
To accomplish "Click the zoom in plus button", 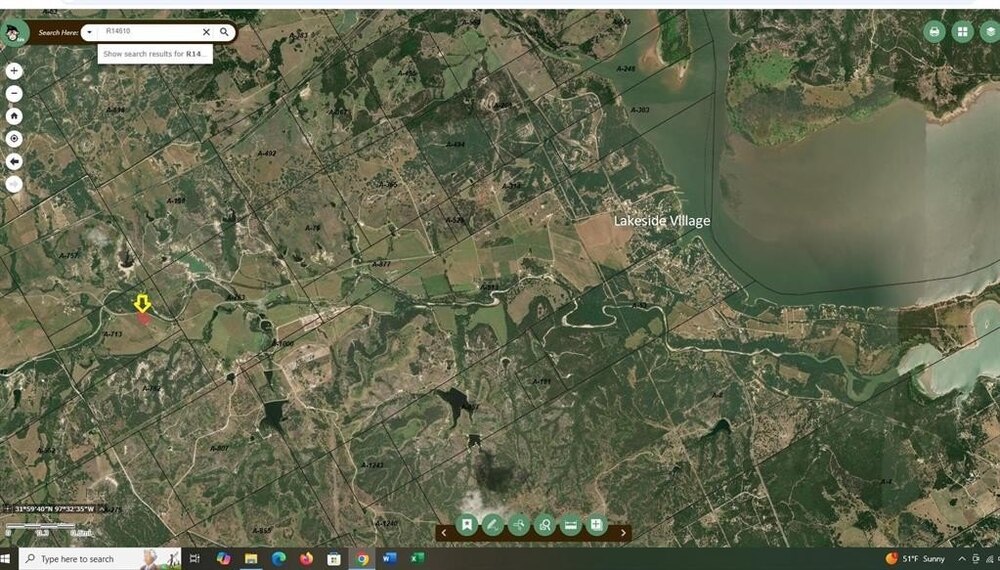I will (x=14, y=71).
